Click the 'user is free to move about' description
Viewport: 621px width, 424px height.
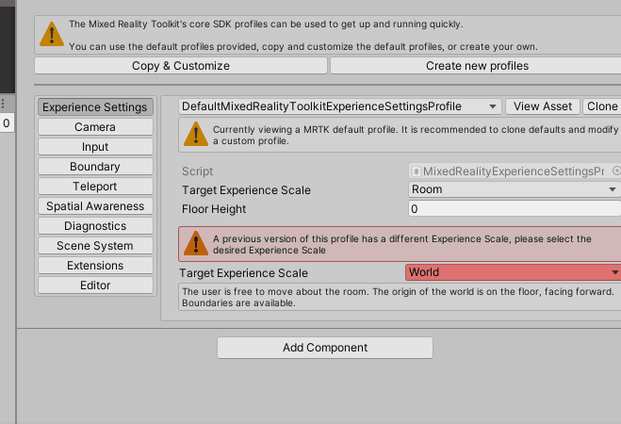(x=398, y=297)
